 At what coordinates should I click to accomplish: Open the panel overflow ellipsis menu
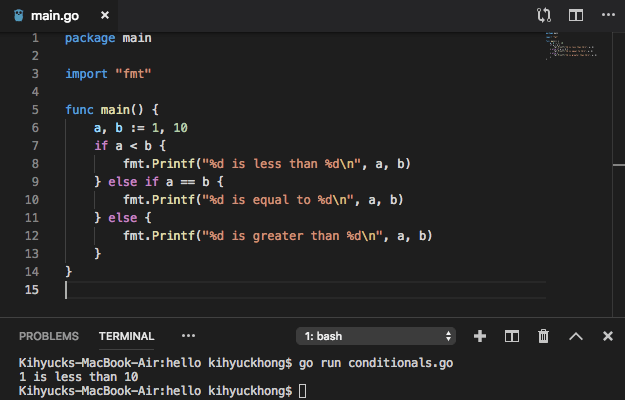(x=188, y=335)
